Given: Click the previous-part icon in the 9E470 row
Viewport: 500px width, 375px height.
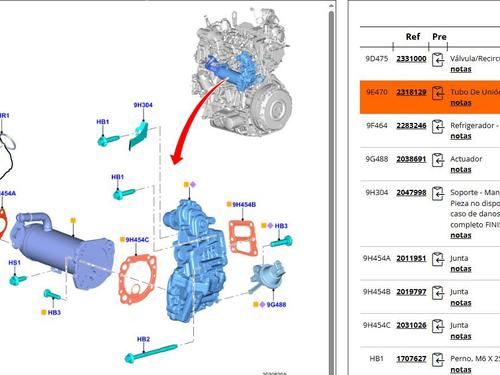Looking at the screenshot, I should point(438,93).
